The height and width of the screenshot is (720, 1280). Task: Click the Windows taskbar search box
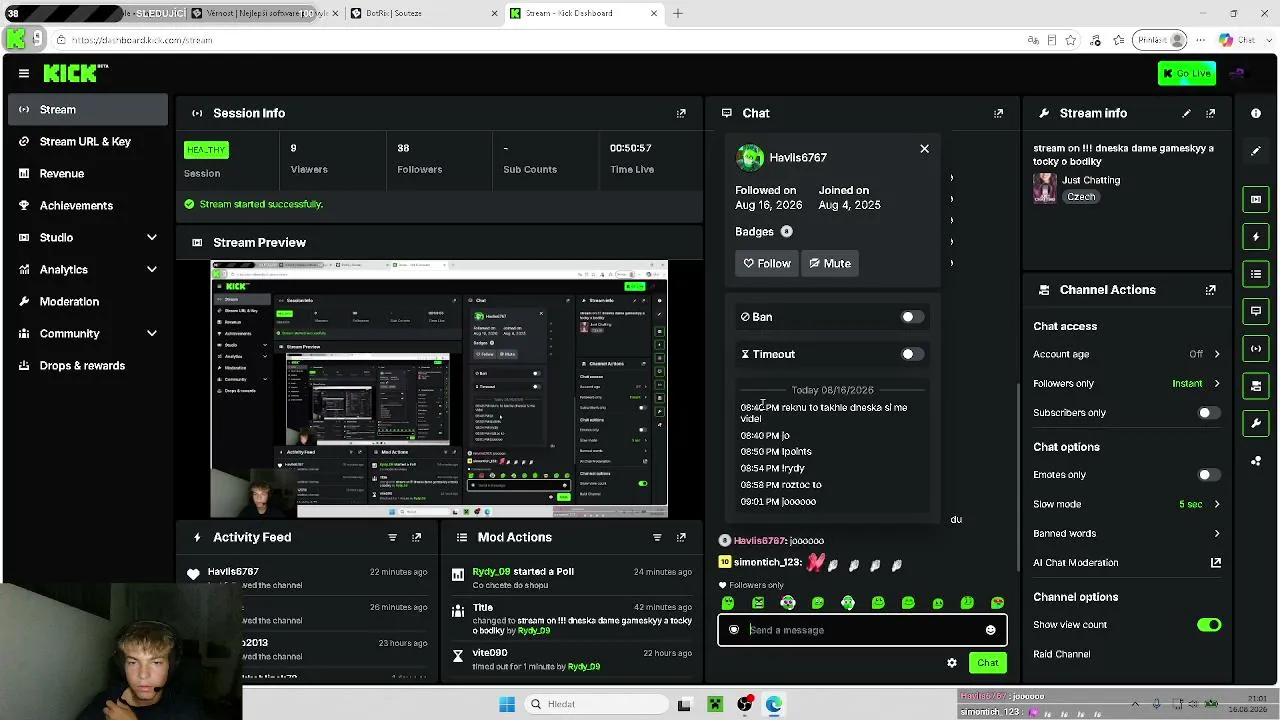click(x=596, y=704)
